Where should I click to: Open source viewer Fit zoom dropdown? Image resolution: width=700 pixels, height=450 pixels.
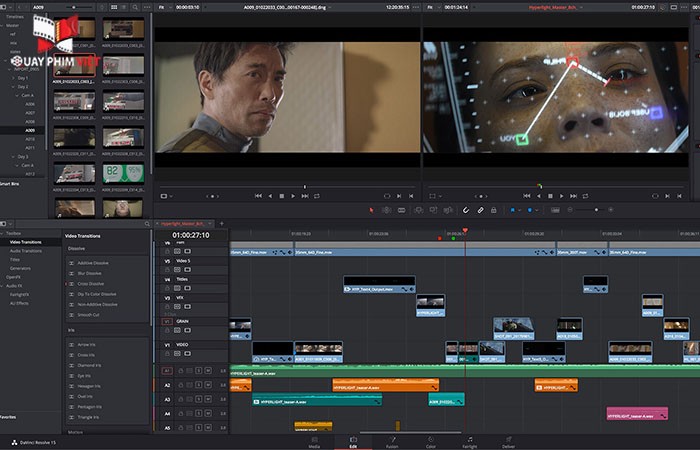(x=164, y=7)
